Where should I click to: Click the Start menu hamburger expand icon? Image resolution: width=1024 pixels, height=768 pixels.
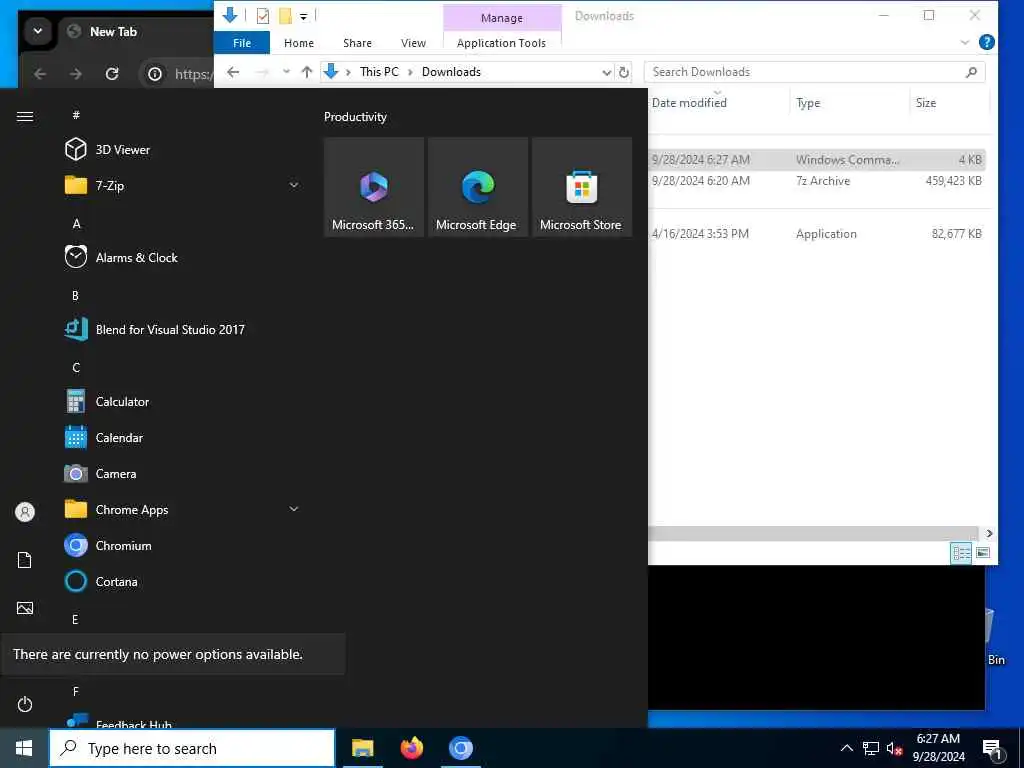tap(25, 116)
